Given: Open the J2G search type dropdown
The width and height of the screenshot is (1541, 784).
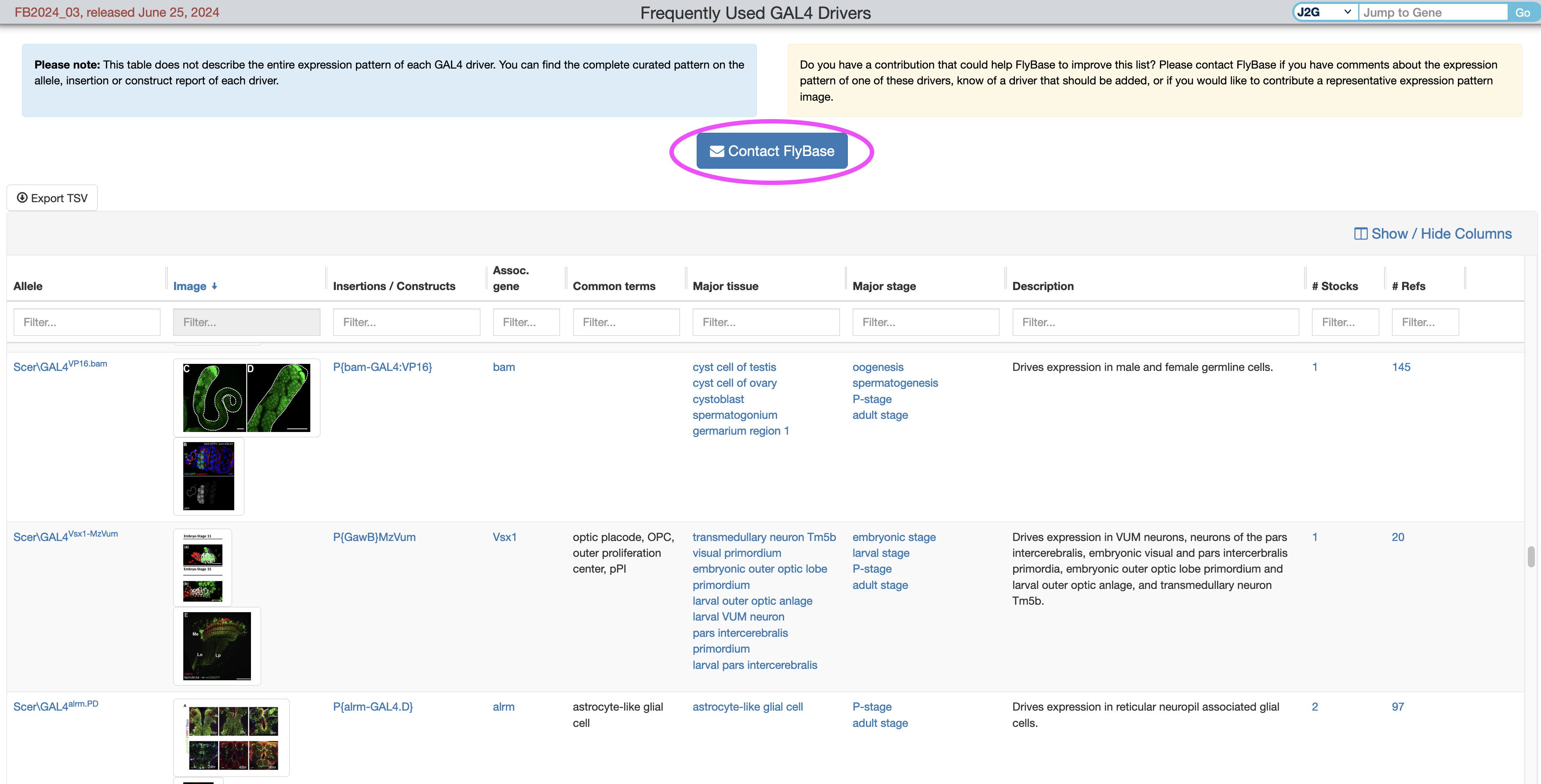Looking at the screenshot, I should 1324,12.
